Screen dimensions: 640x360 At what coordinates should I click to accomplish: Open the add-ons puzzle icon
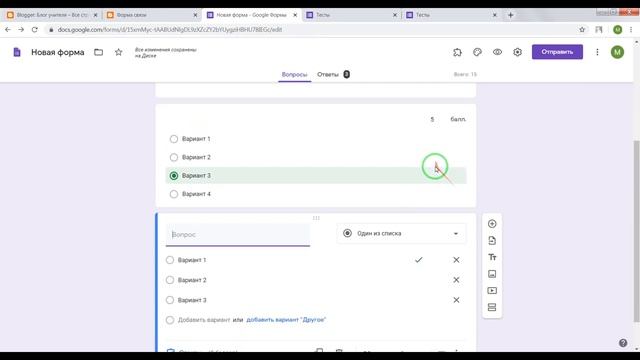click(457, 52)
